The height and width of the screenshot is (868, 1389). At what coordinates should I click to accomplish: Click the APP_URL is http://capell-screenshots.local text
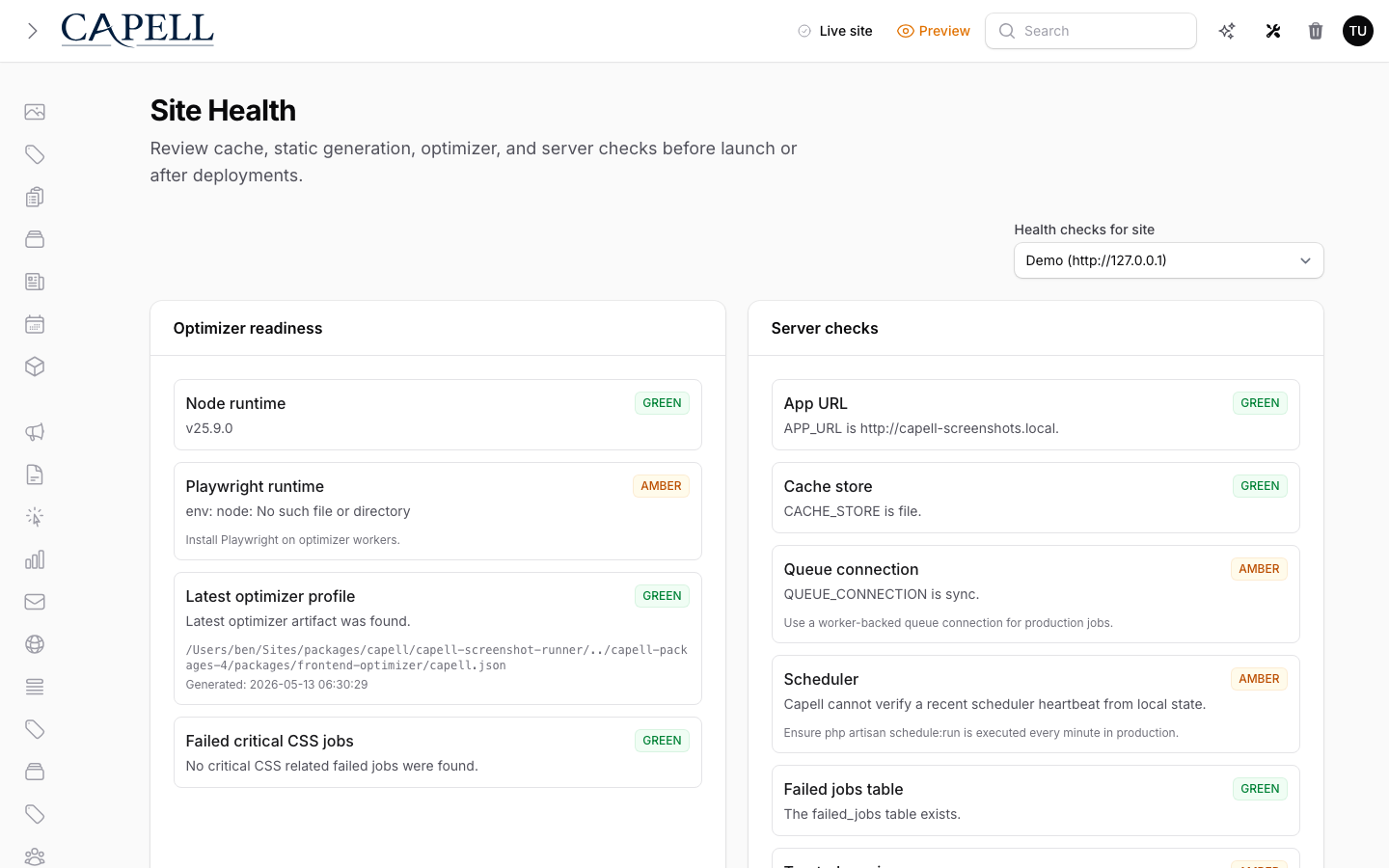coord(921,428)
